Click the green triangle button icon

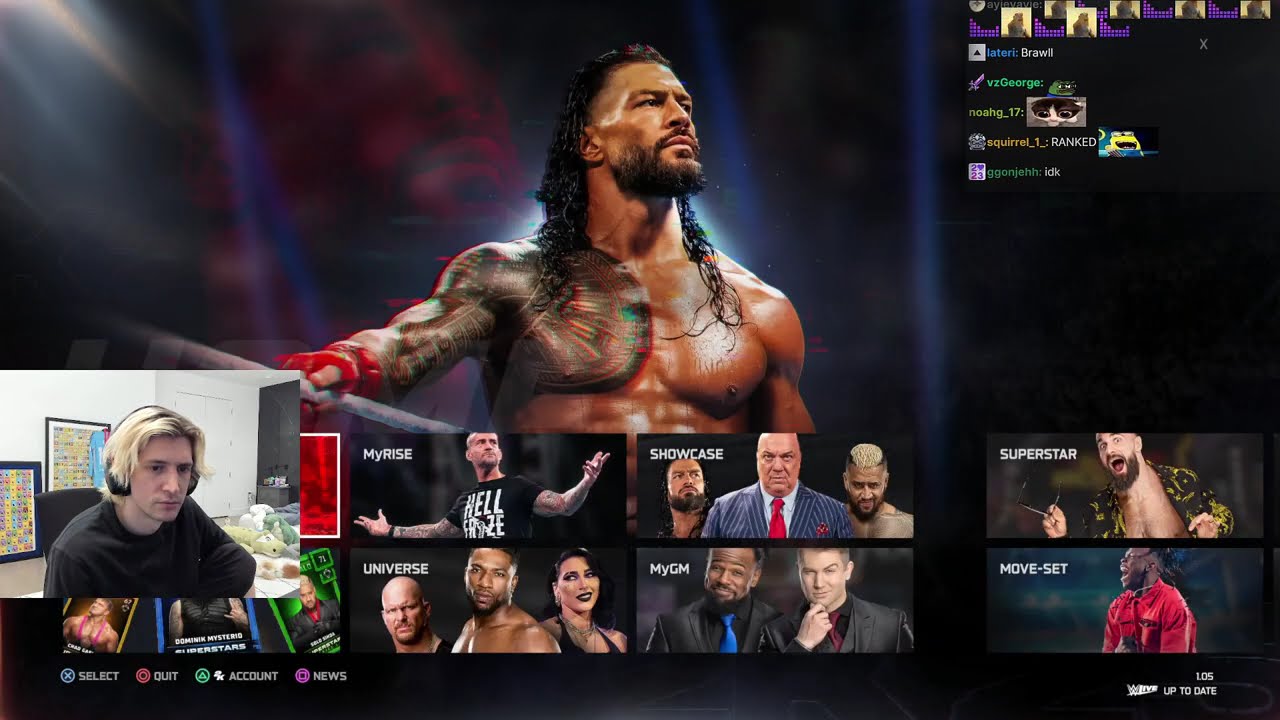[x=202, y=676]
